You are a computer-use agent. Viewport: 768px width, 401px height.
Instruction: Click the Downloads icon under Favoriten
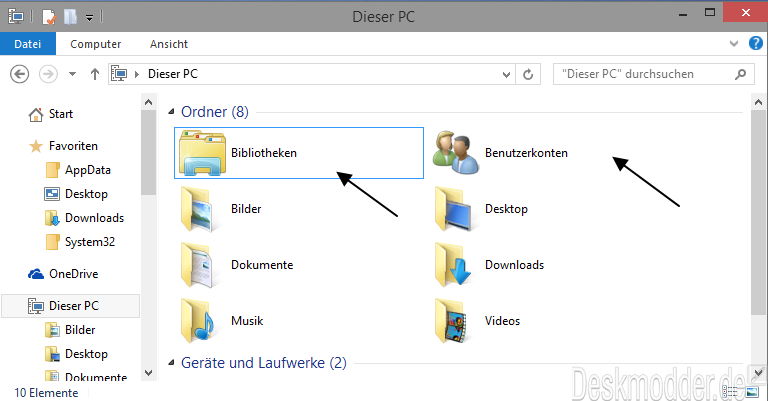52,218
